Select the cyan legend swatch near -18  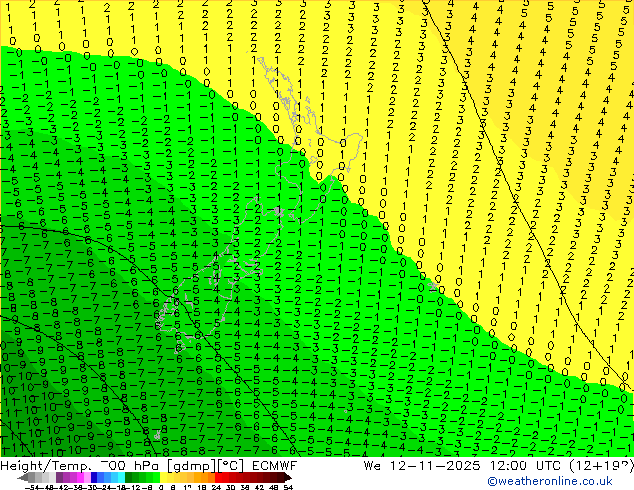tap(121, 477)
